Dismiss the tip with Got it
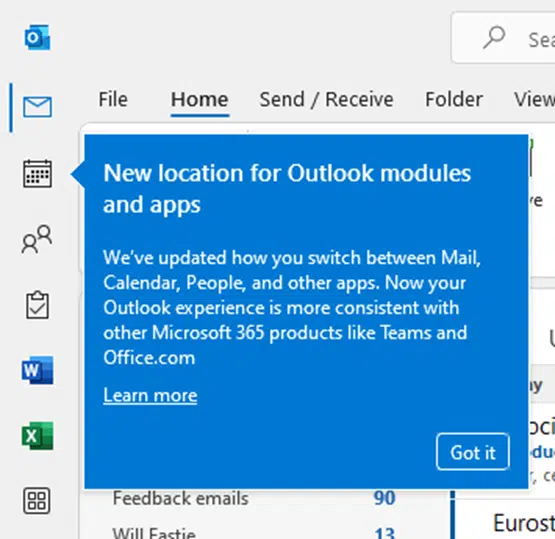 [473, 452]
